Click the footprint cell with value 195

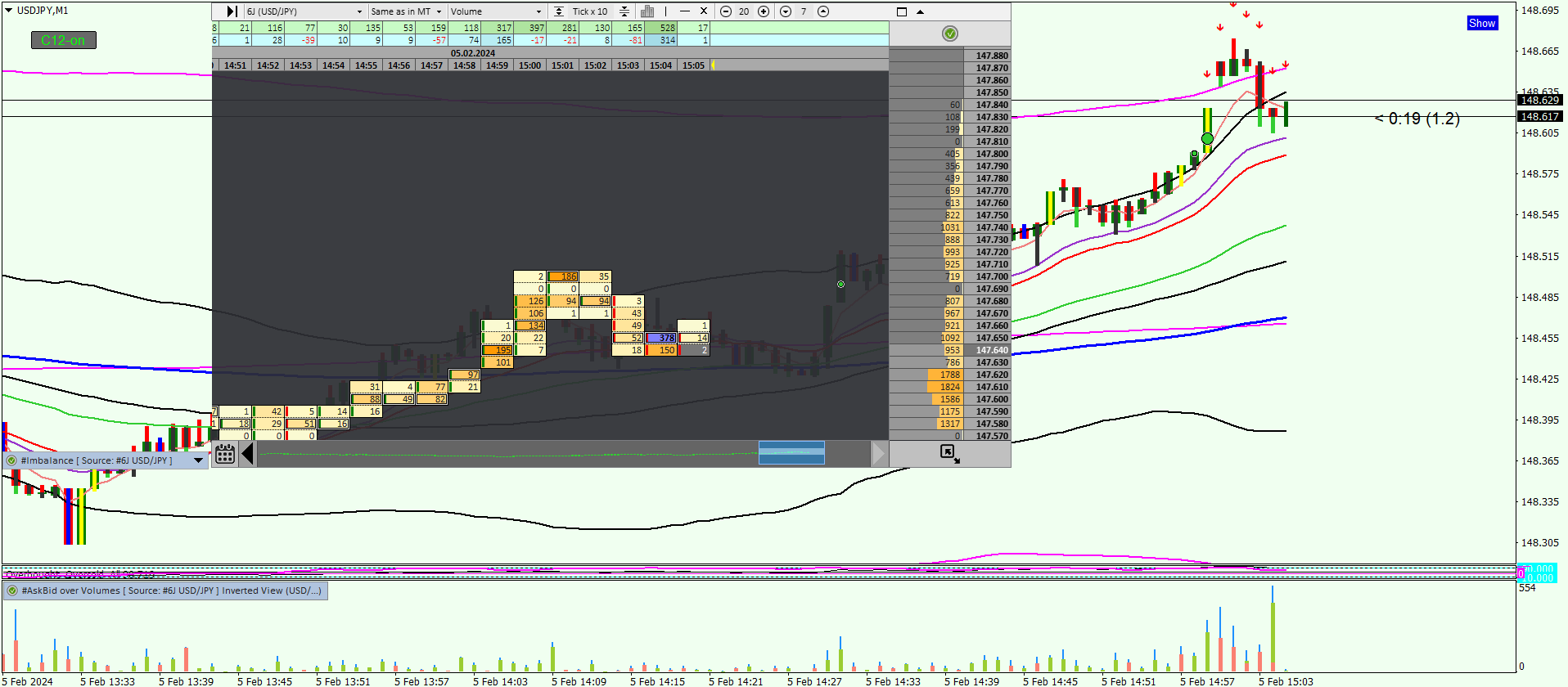(x=497, y=350)
